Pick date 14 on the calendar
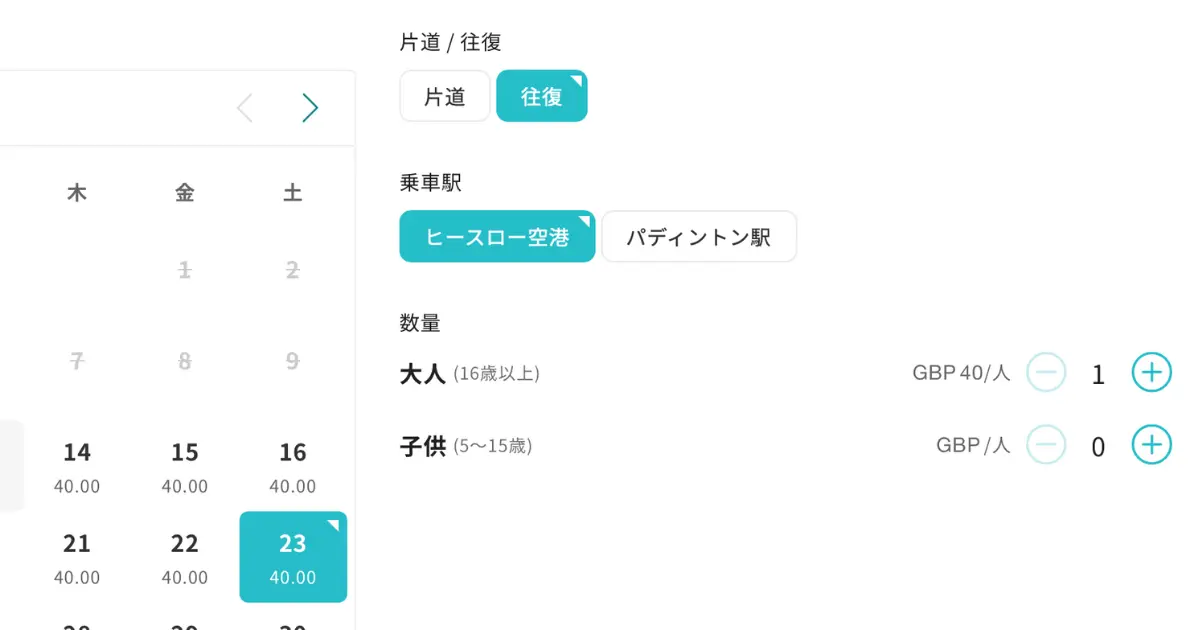 77,466
